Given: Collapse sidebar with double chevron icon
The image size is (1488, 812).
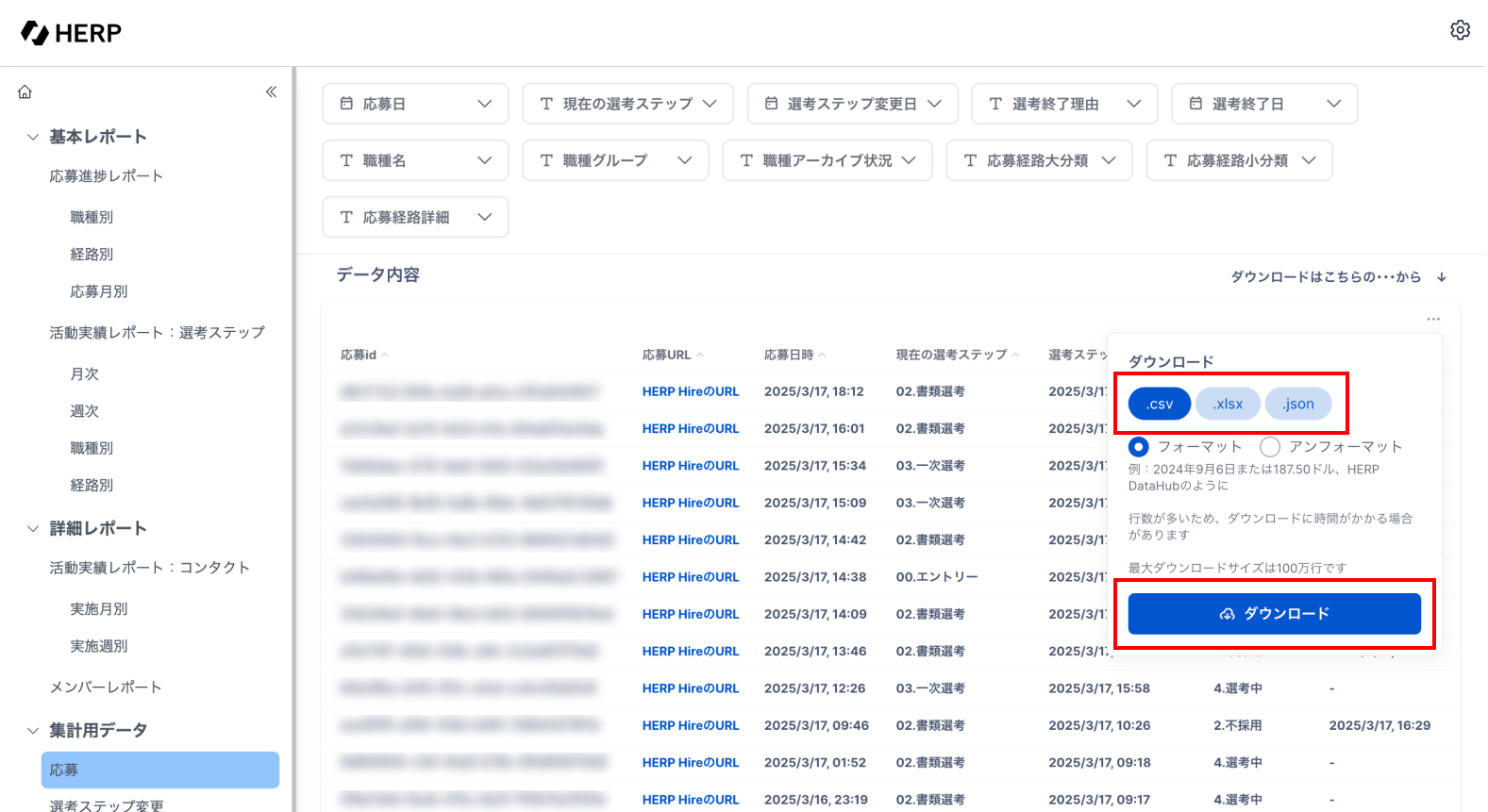Looking at the screenshot, I should tap(271, 91).
